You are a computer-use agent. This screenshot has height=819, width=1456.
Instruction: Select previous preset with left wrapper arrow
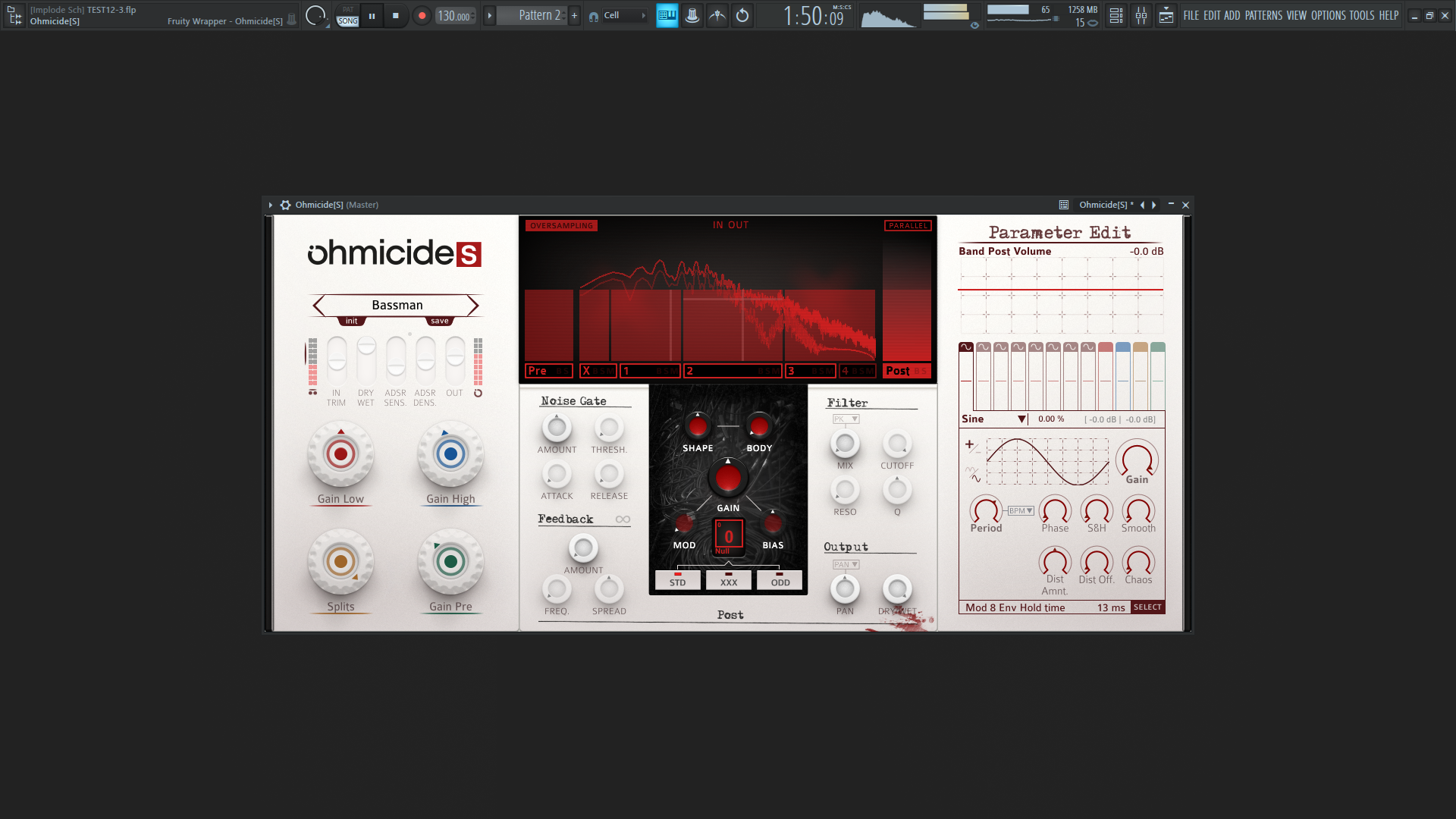coord(1142,205)
